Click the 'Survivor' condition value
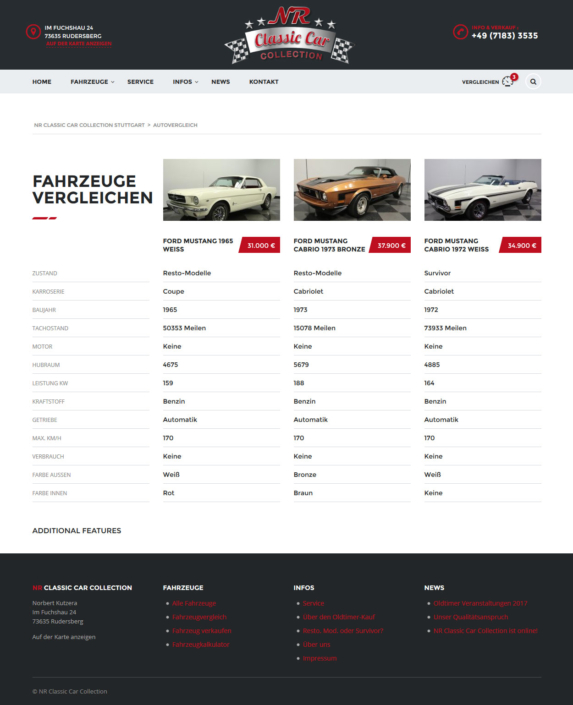 tap(437, 273)
